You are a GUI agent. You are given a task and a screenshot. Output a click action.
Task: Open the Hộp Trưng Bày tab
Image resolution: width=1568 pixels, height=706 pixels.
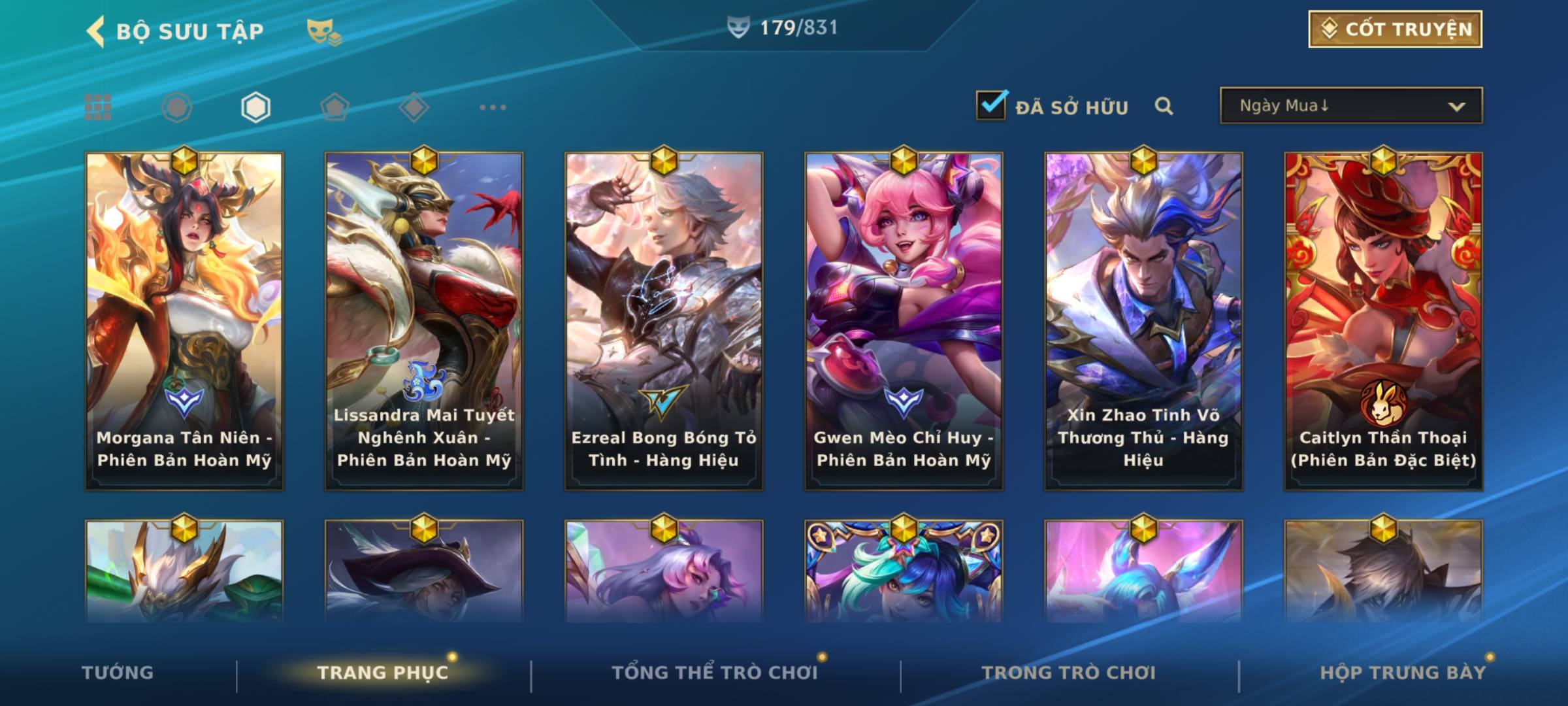[1403, 672]
